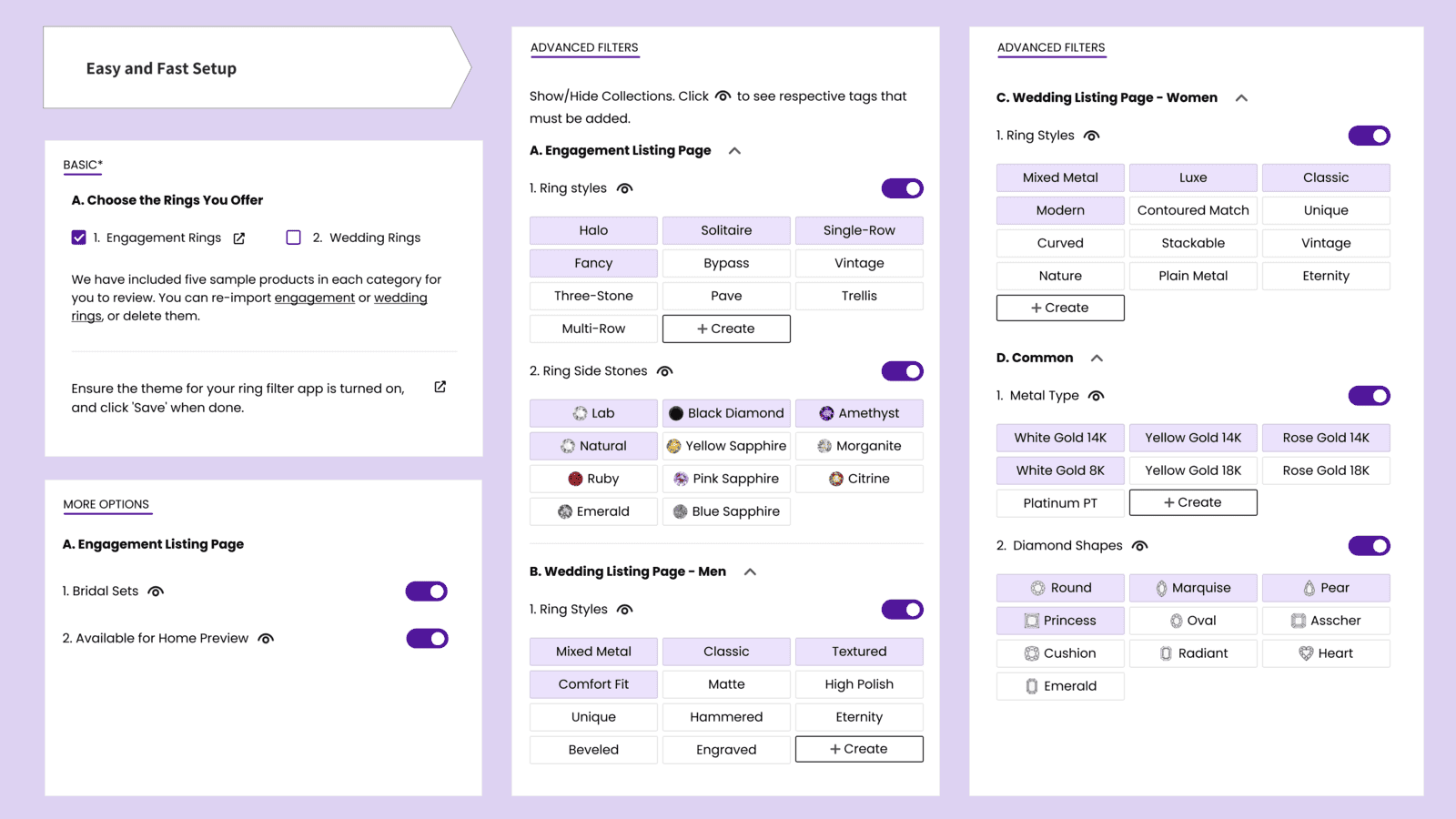The image size is (1456, 819).
Task: Uncheck the Engagement Rings checkbox
Action: pos(79,238)
